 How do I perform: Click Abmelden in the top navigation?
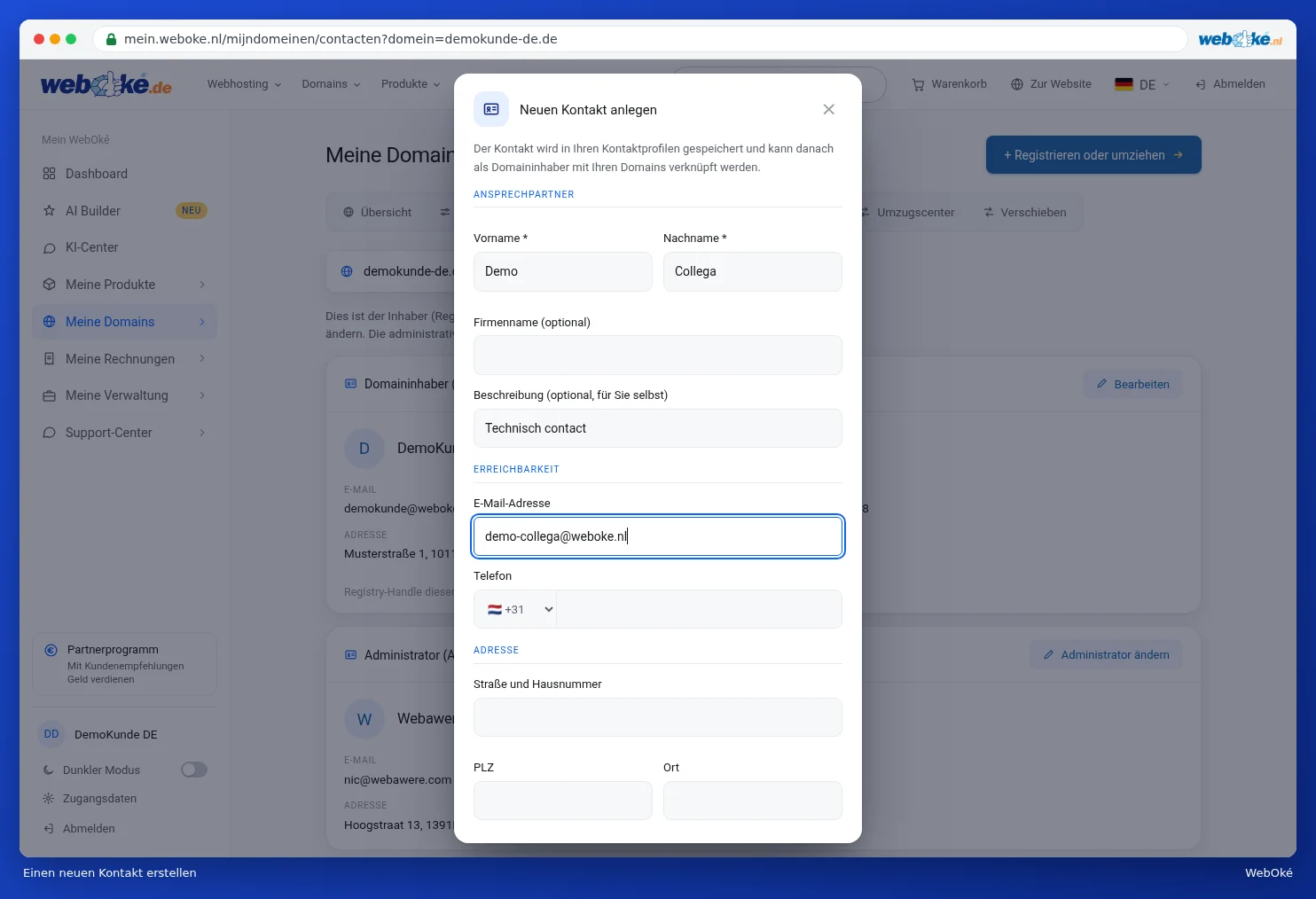click(1229, 84)
